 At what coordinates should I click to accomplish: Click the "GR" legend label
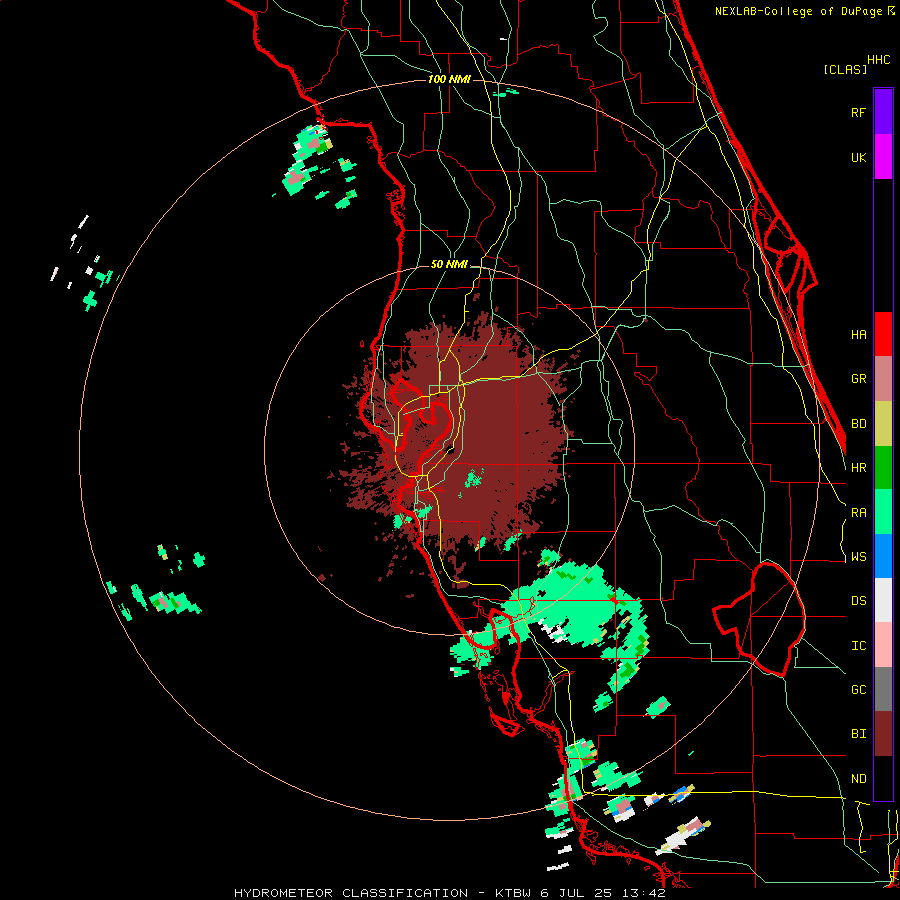coord(858,379)
